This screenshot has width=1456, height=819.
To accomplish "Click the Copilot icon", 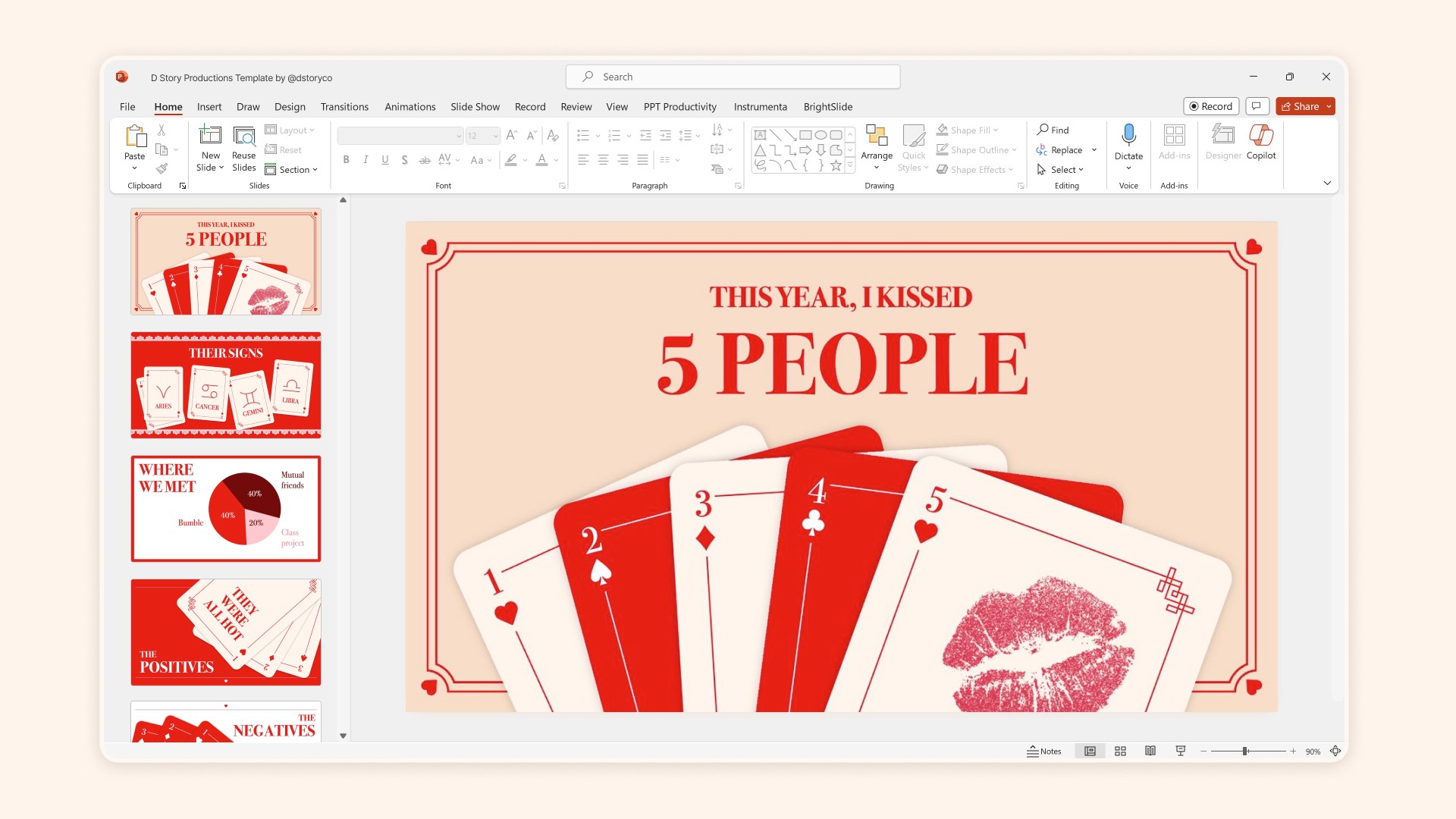I will pyautogui.click(x=1260, y=136).
